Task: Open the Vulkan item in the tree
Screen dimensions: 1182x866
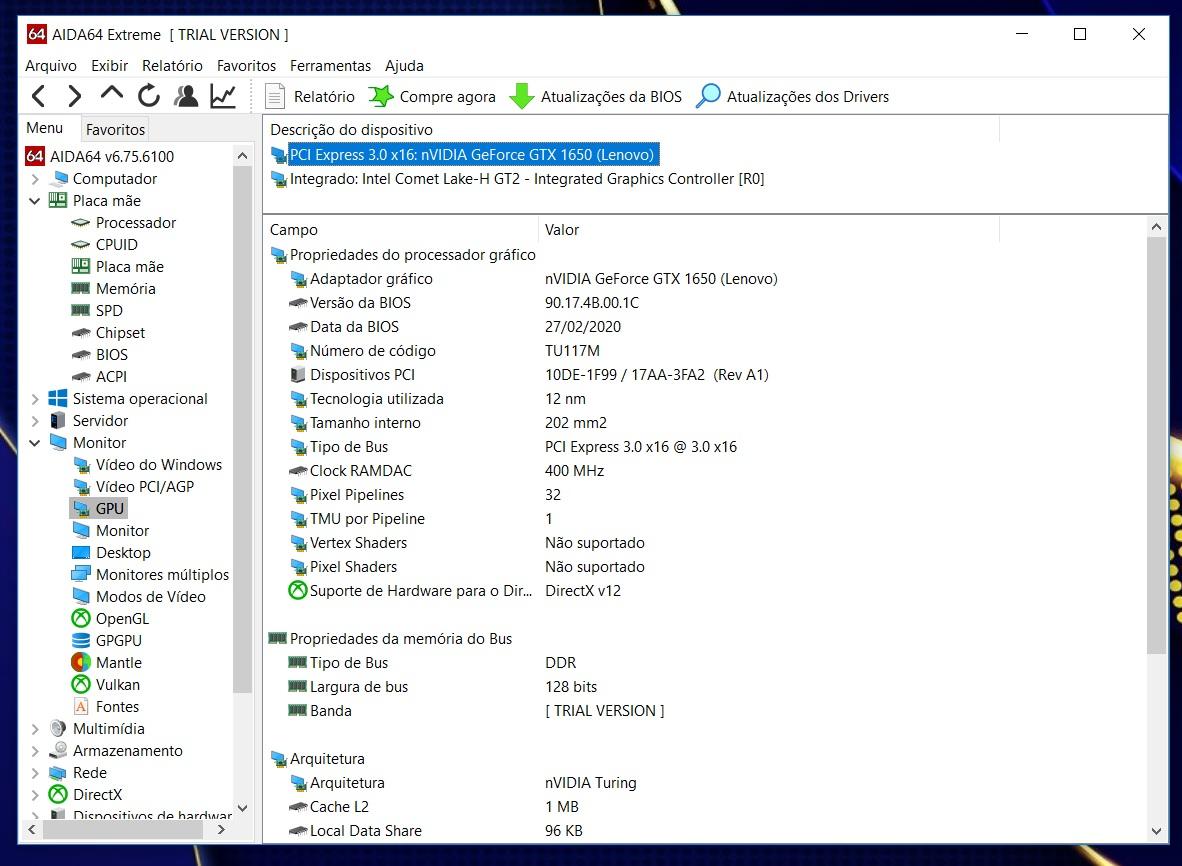Action: [x=118, y=684]
